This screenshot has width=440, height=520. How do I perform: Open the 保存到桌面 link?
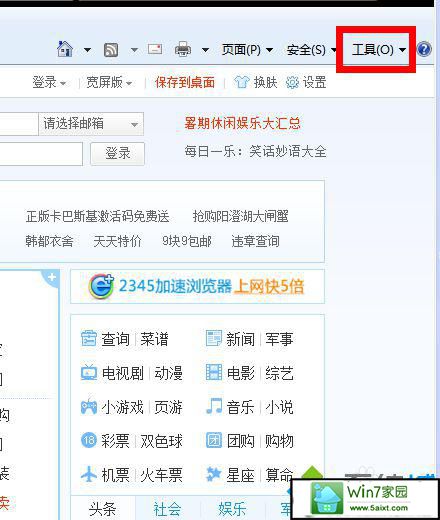click(x=185, y=82)
